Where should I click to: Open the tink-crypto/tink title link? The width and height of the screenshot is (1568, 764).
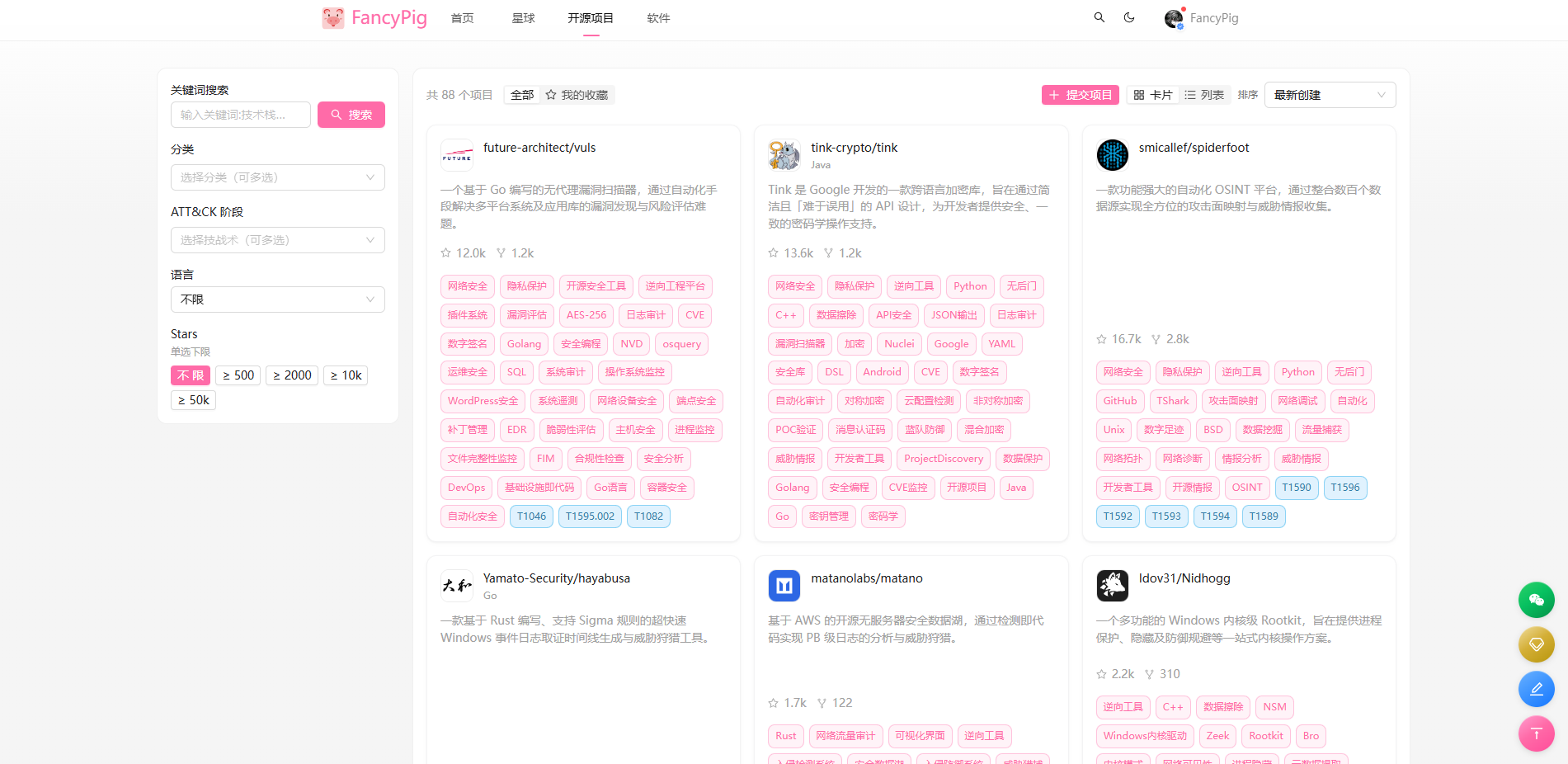[x=855, y=148]
